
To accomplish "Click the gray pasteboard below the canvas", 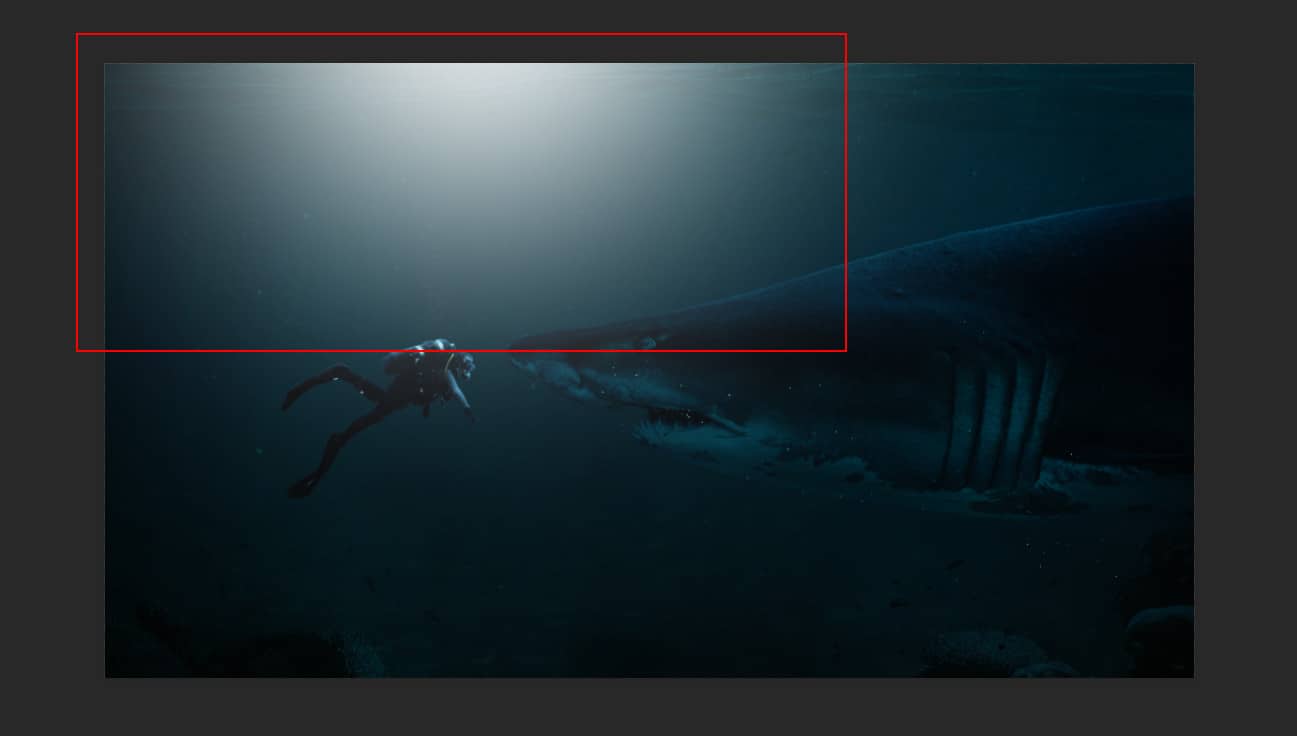I will pos(648,708).
